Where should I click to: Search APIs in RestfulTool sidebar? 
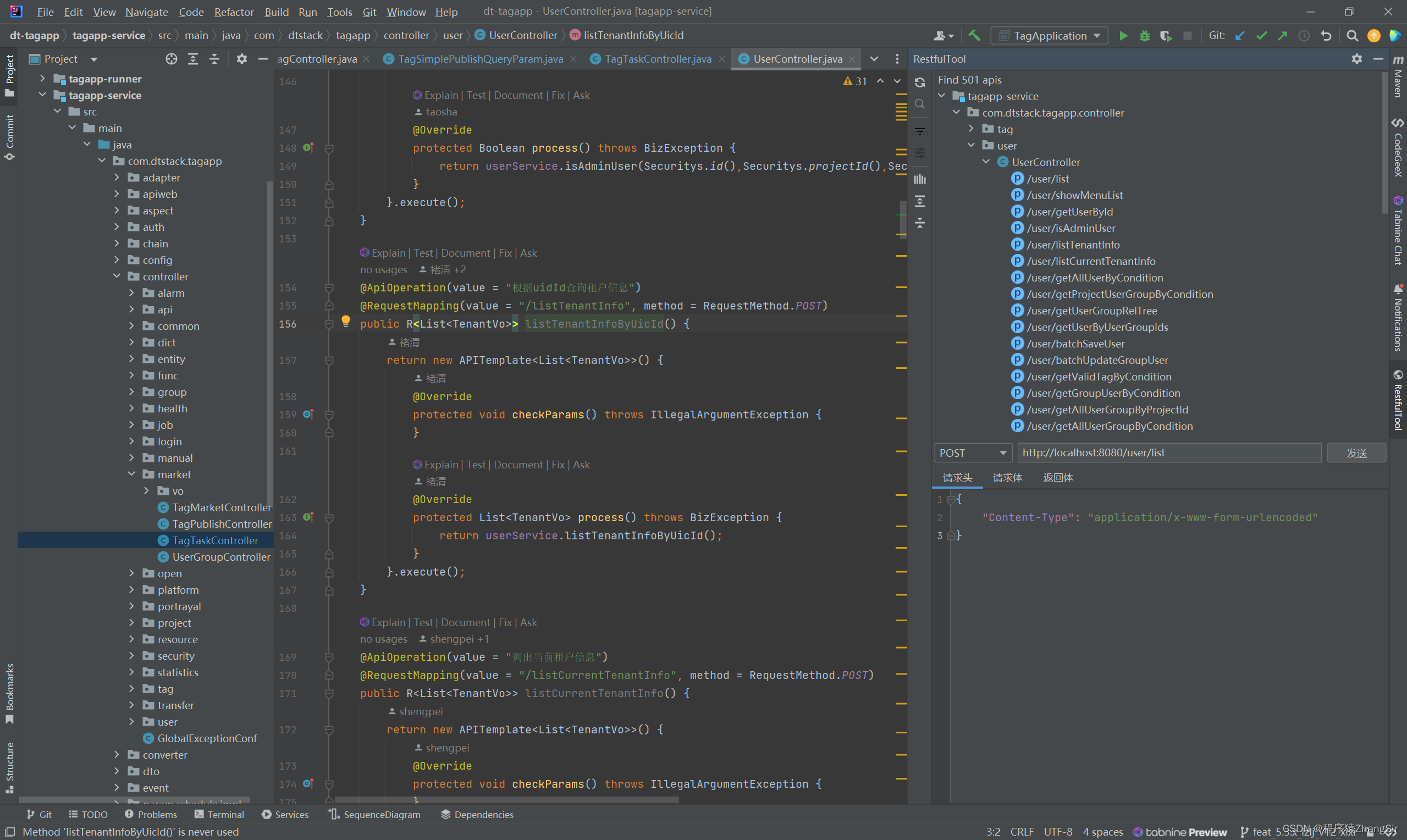point(920,104)
